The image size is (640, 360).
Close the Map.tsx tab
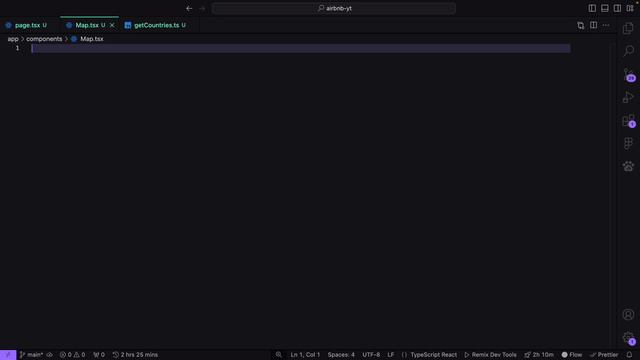tap(112, 25)
